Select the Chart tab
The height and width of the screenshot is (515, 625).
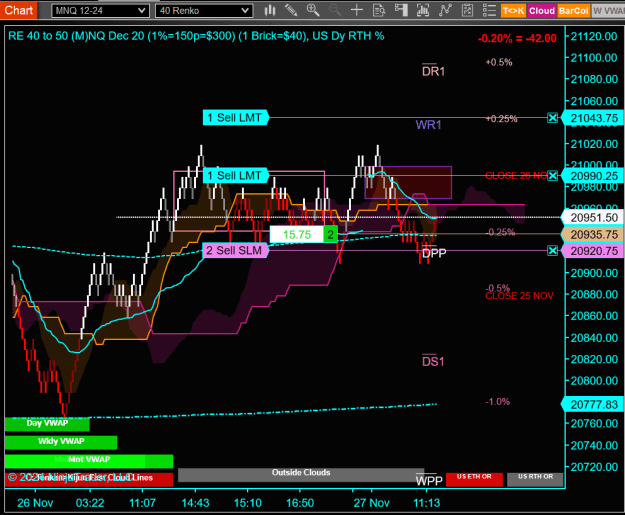tap(18, 10)
